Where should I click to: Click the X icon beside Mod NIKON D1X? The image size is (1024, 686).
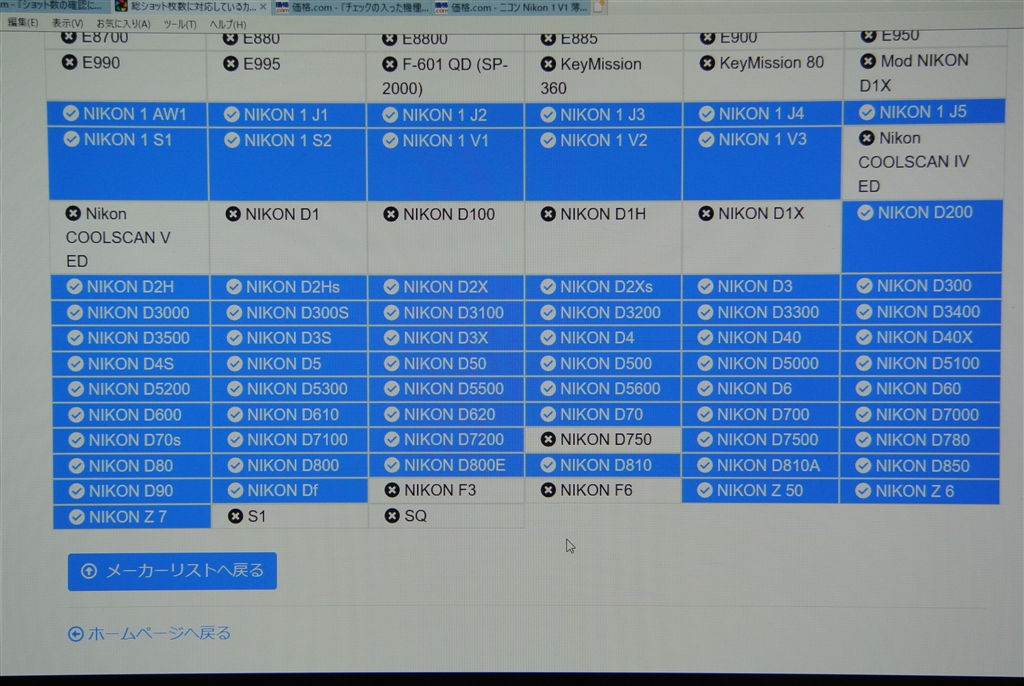(868, 61)
